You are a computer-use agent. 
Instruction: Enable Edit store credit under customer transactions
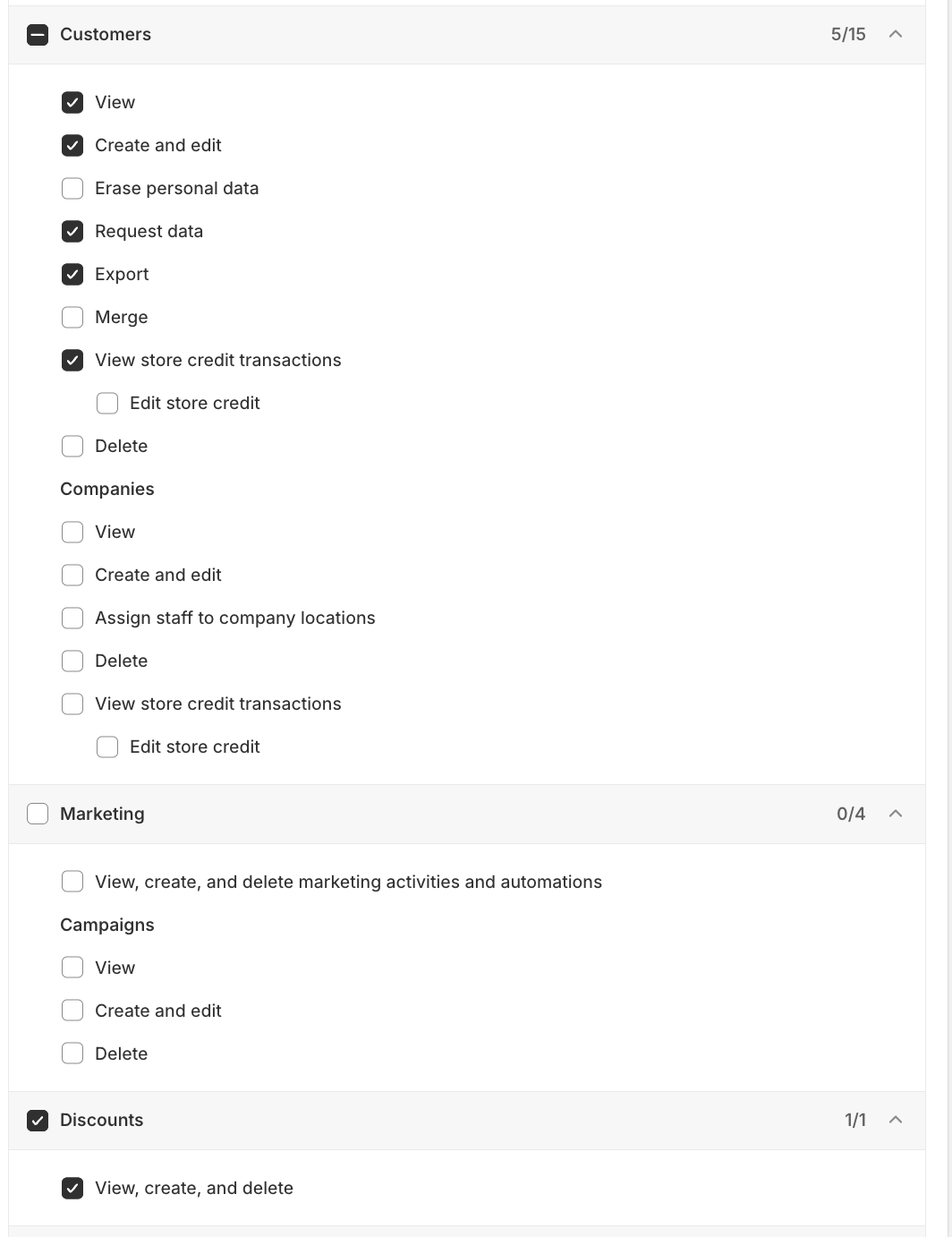pos(106,403)
